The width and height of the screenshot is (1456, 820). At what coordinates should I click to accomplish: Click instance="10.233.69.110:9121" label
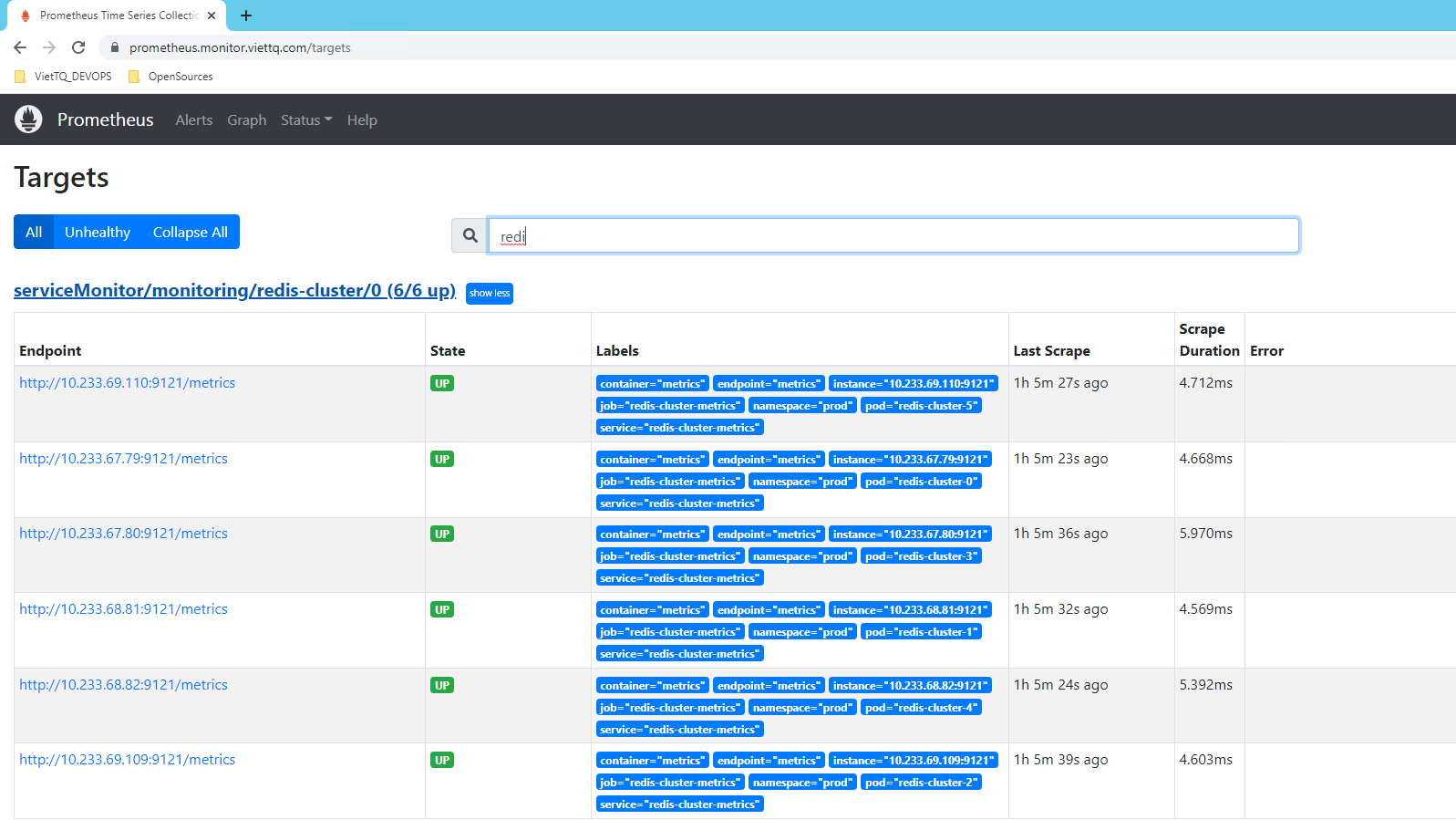(914, 384)
